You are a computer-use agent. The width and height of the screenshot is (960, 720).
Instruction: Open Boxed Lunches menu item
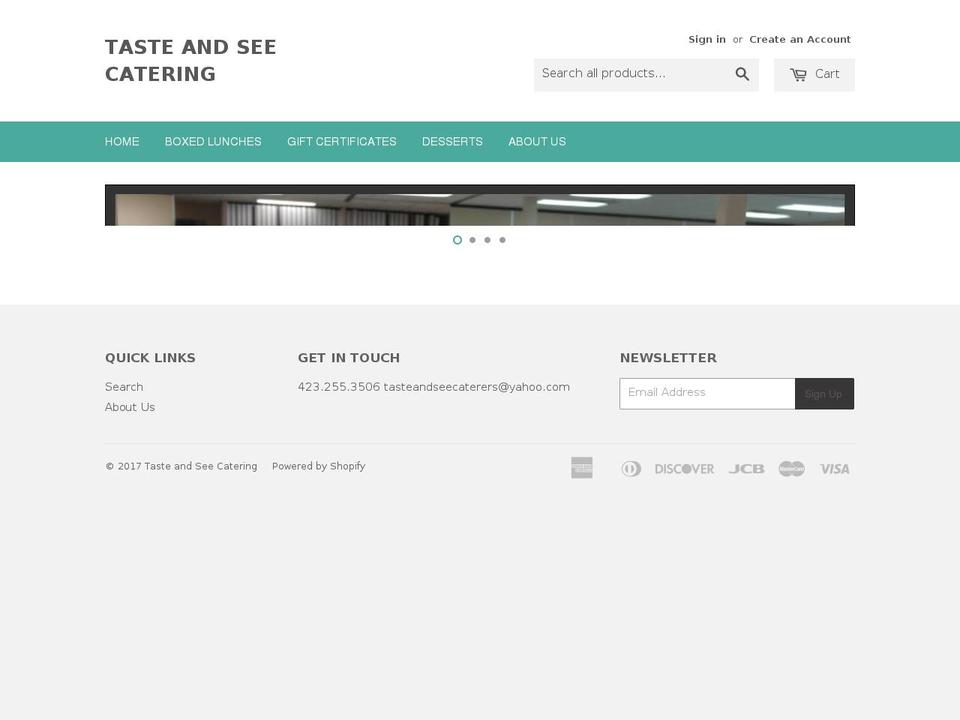coord(213,141)
